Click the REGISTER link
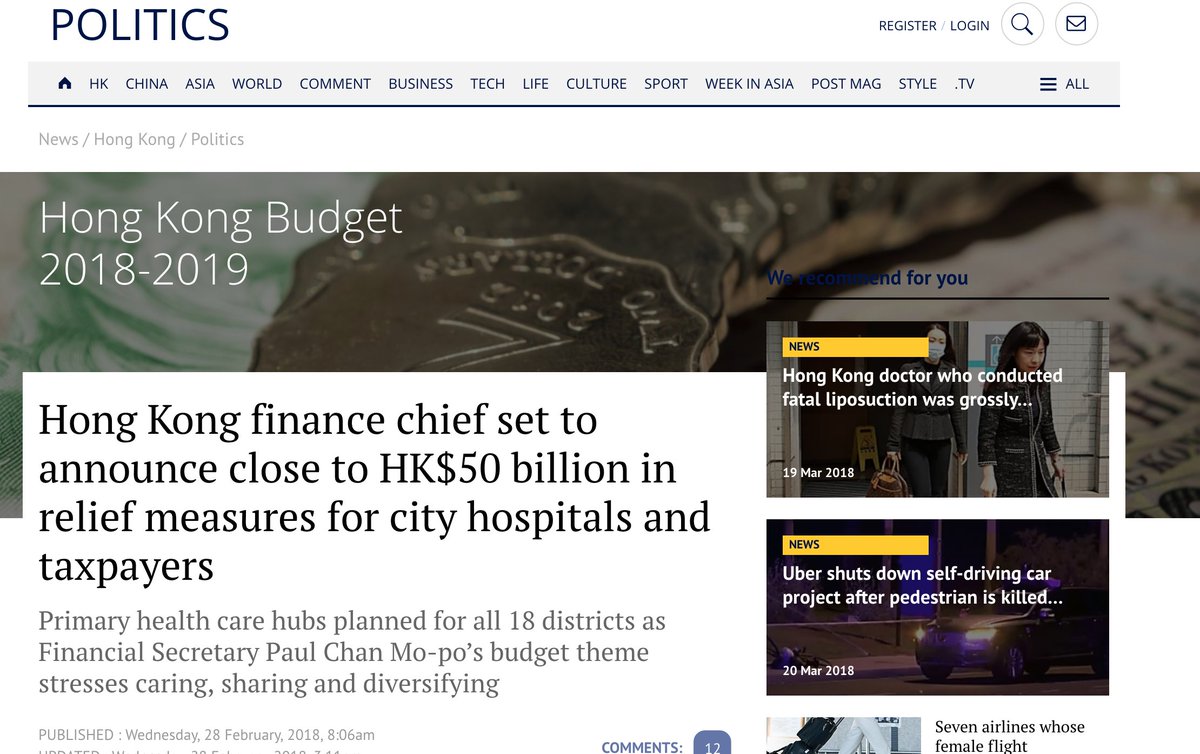Viewport: 1200px width, 754px height. tap(908, 26)
